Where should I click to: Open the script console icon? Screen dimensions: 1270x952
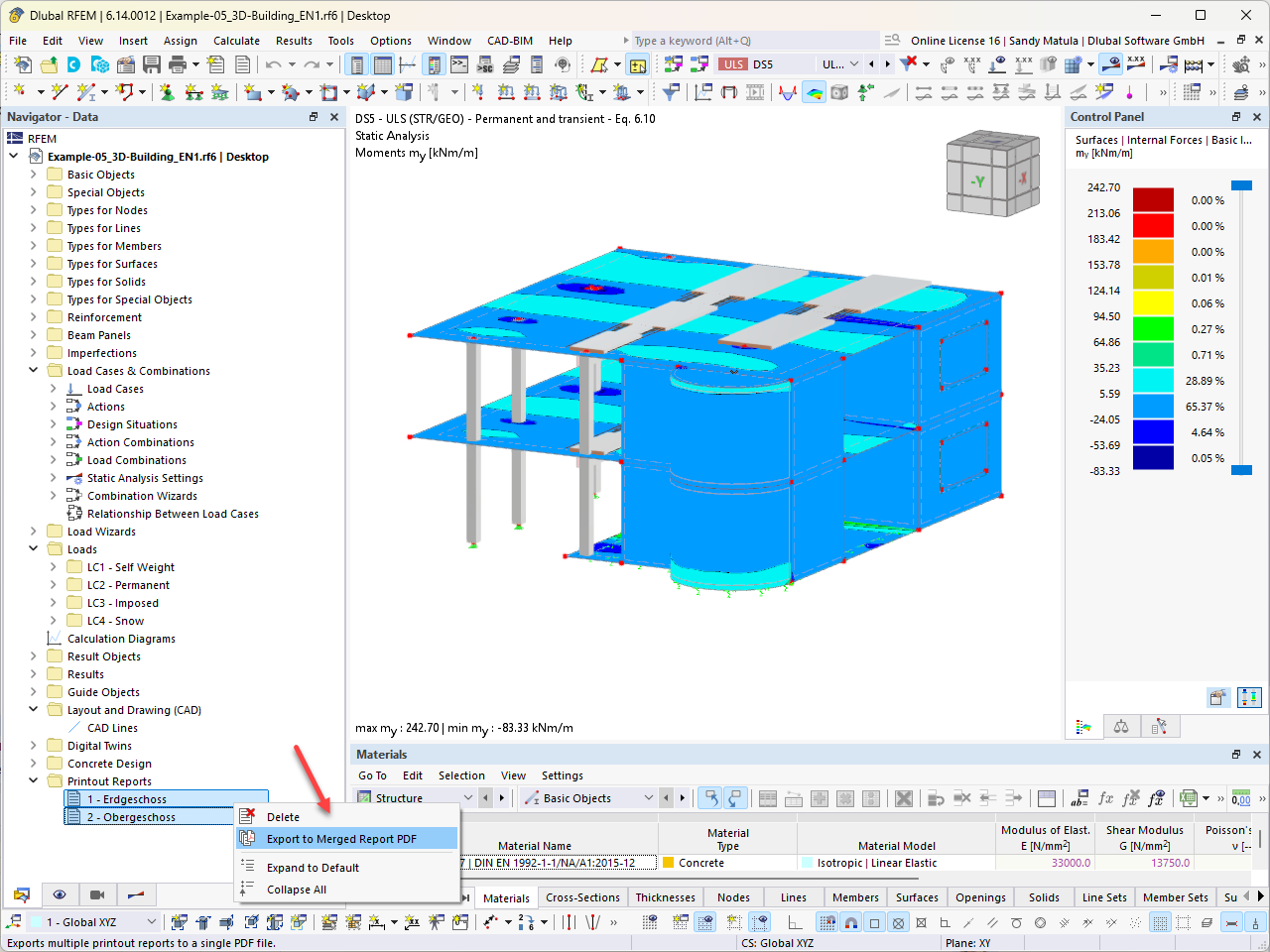click(459, 64)
